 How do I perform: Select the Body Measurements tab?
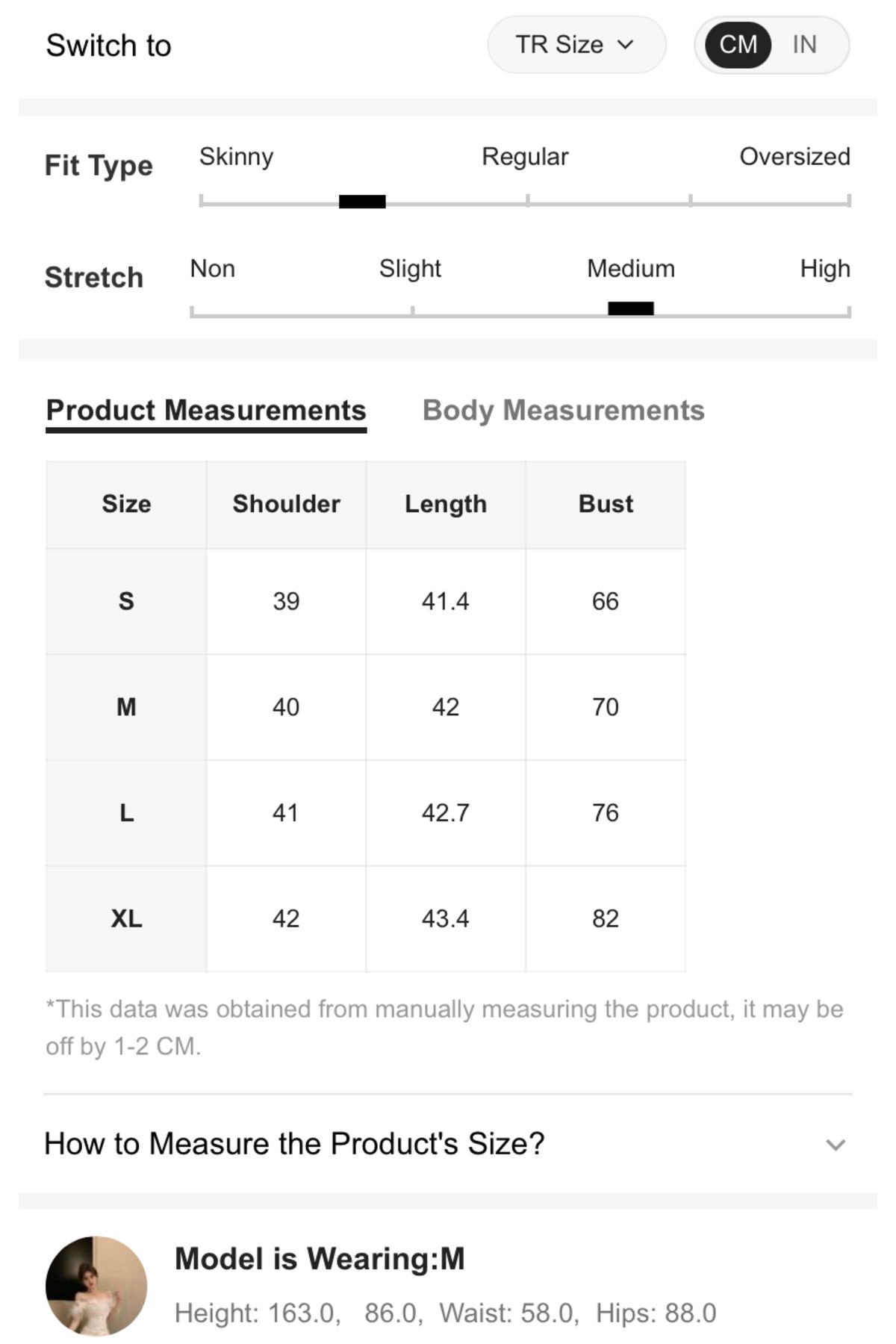[x=564, y=411]
